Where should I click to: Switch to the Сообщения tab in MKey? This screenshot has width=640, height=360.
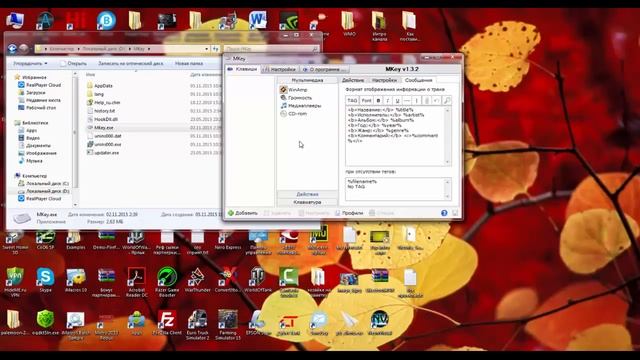tap(418, 80)
